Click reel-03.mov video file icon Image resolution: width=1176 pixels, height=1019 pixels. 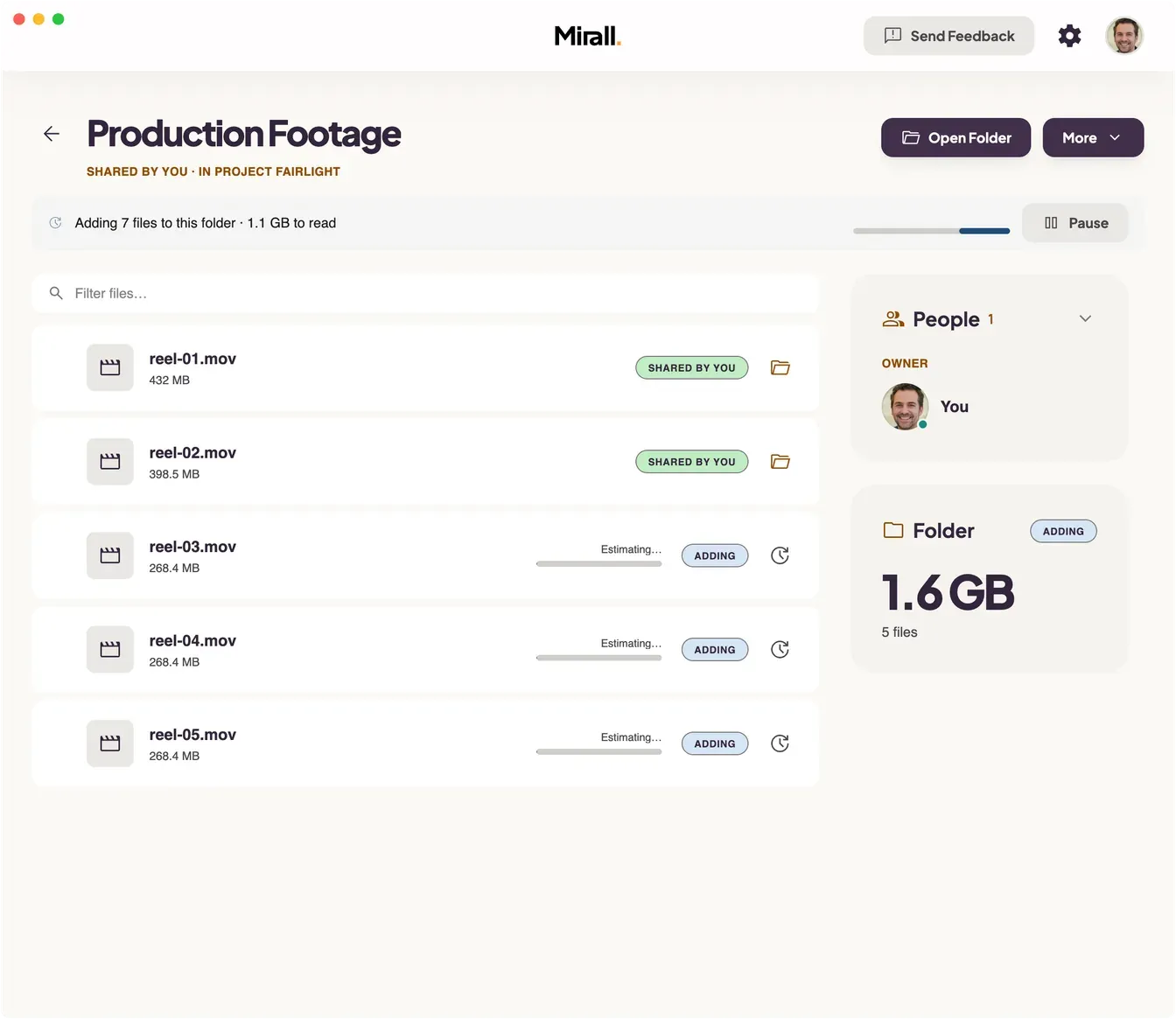pyautogui.click(x=110, y=555)
